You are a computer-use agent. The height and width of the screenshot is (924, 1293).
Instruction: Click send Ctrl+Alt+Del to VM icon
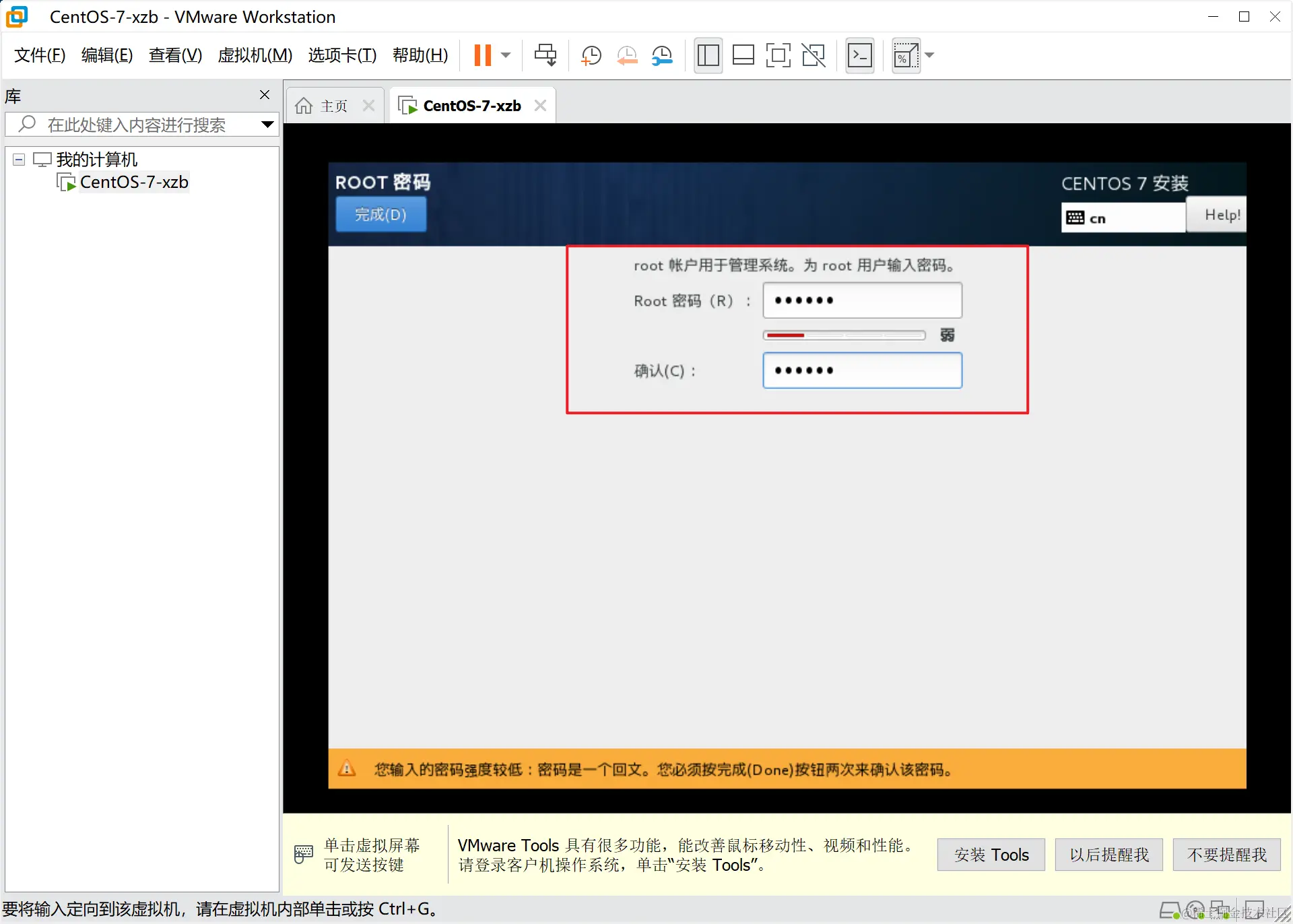click(x=545, y=55)
